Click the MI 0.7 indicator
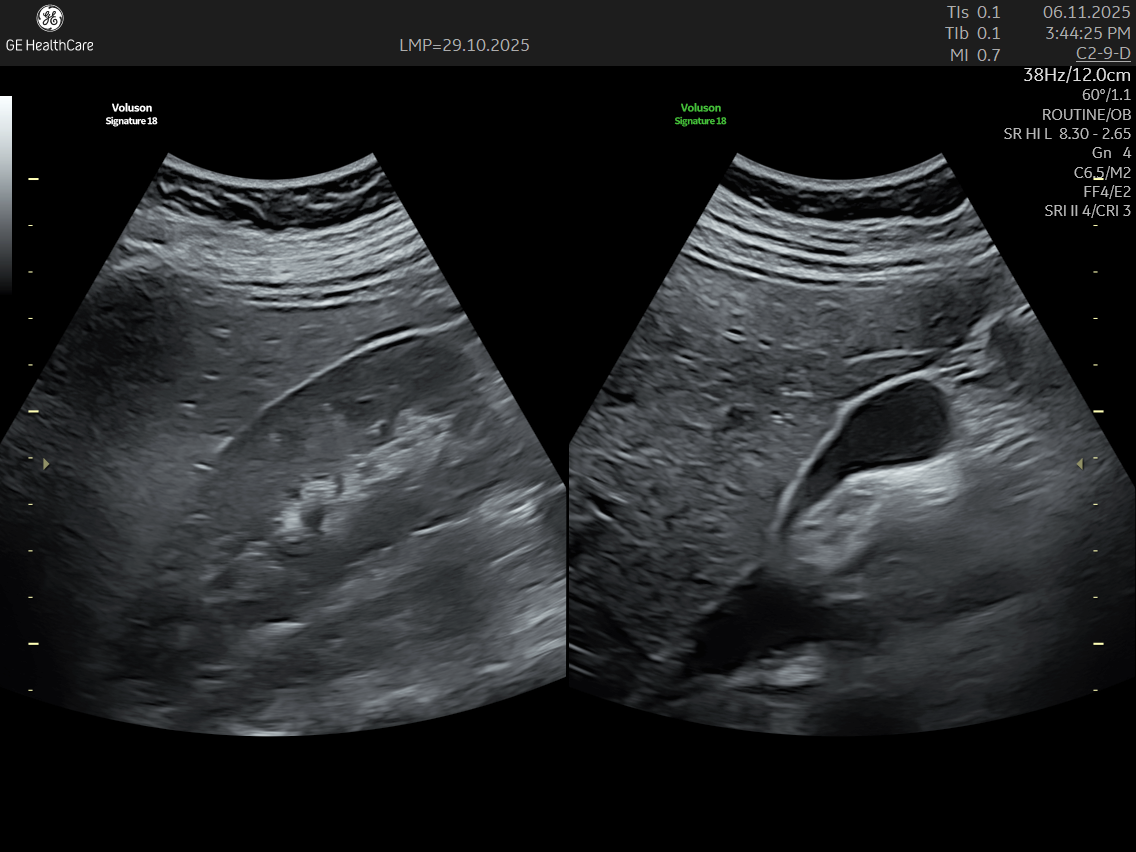 pyautogui.click(x=975, y=55)
